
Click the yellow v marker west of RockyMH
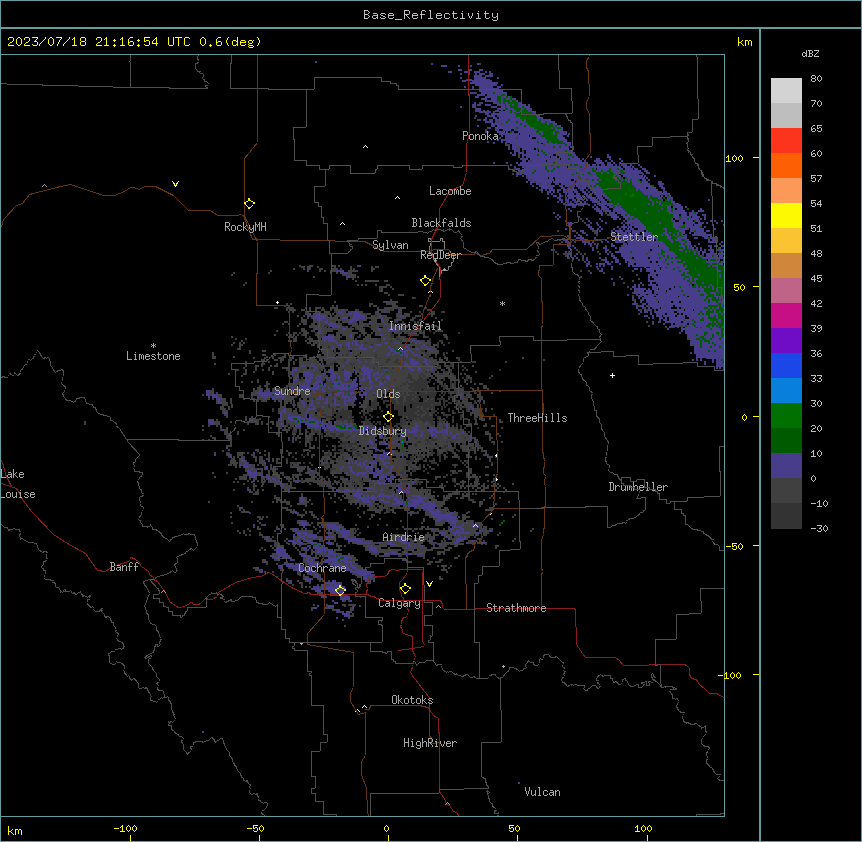tap(175, 184)
